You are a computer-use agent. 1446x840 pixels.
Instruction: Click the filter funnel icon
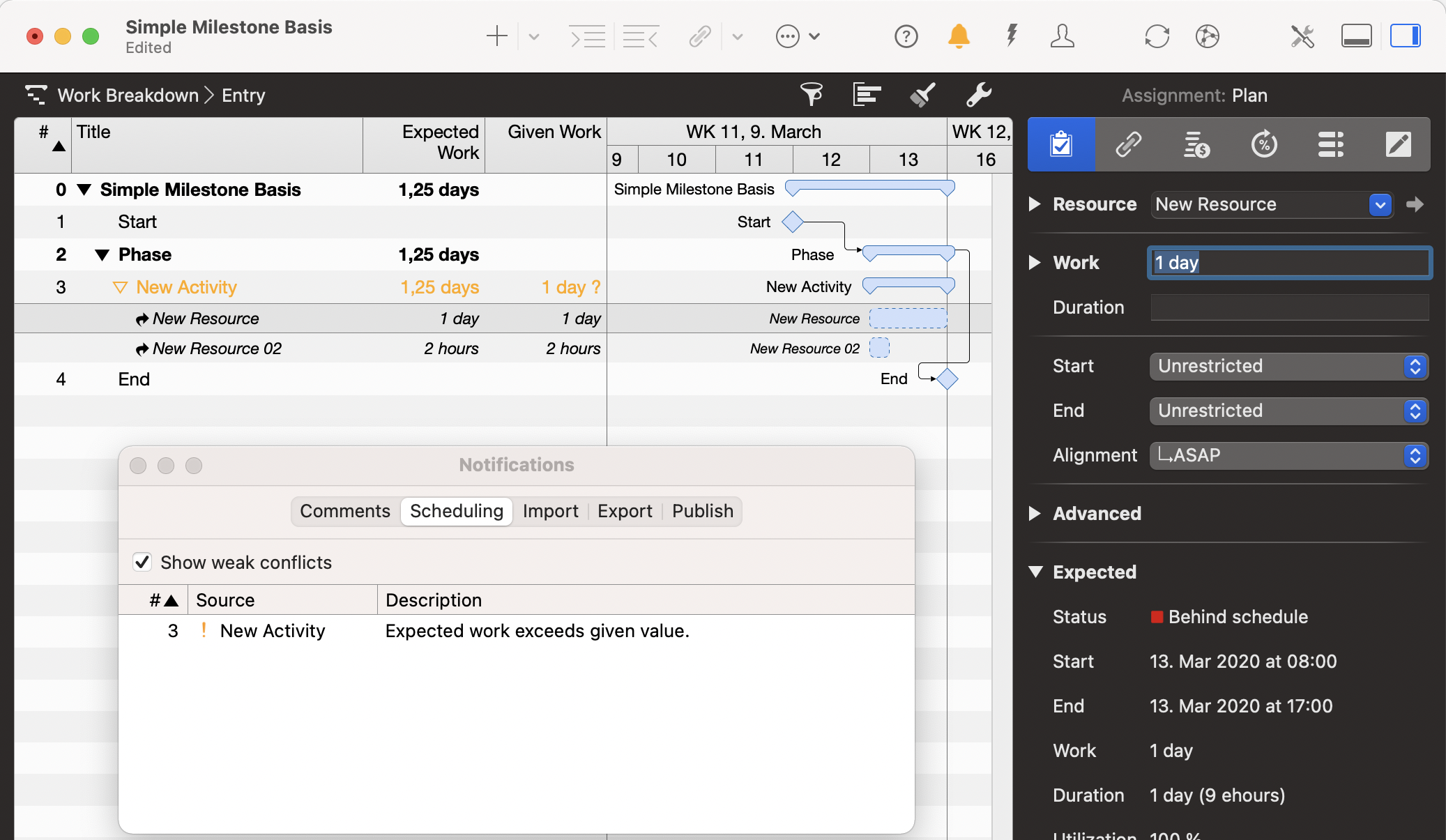click(x=811, y=94)
